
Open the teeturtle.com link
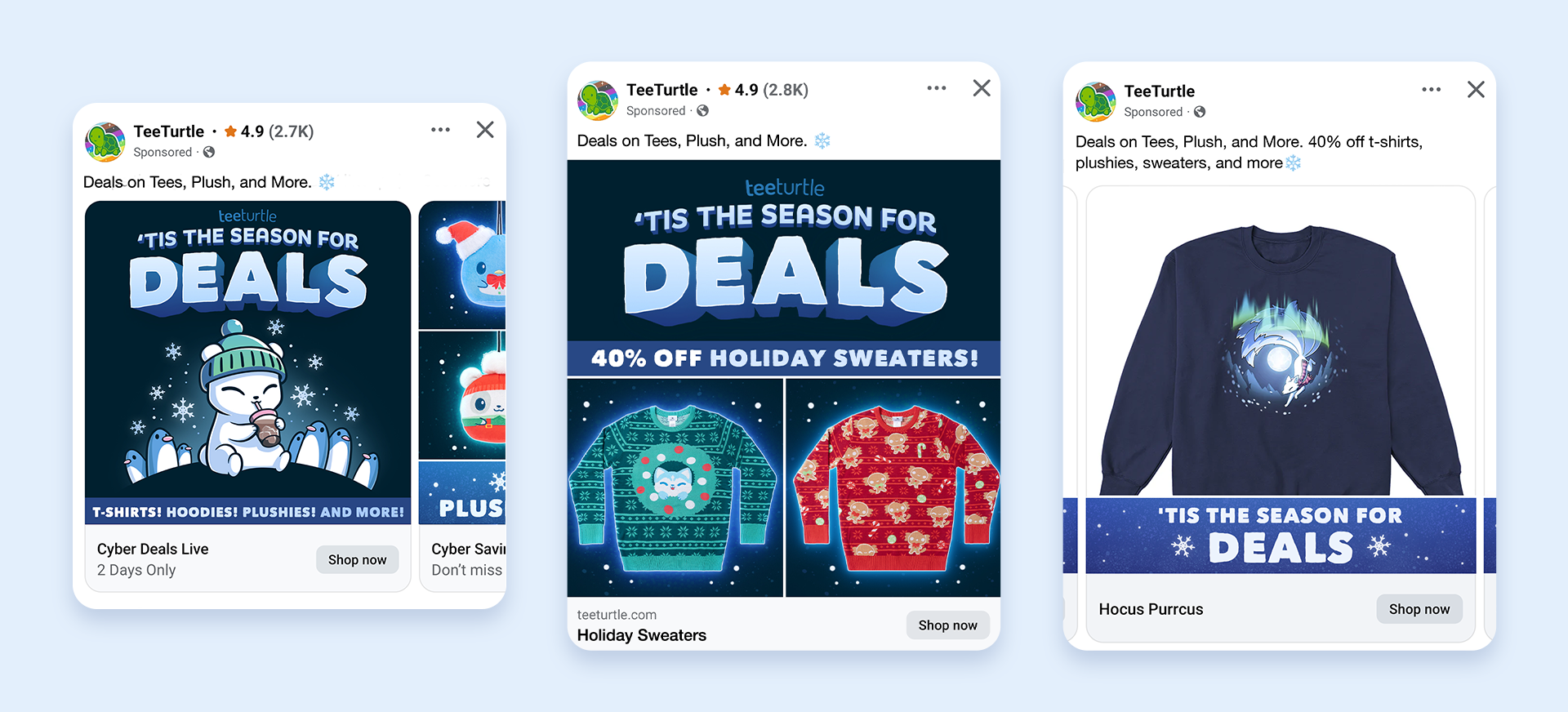[x=617, y=615]
